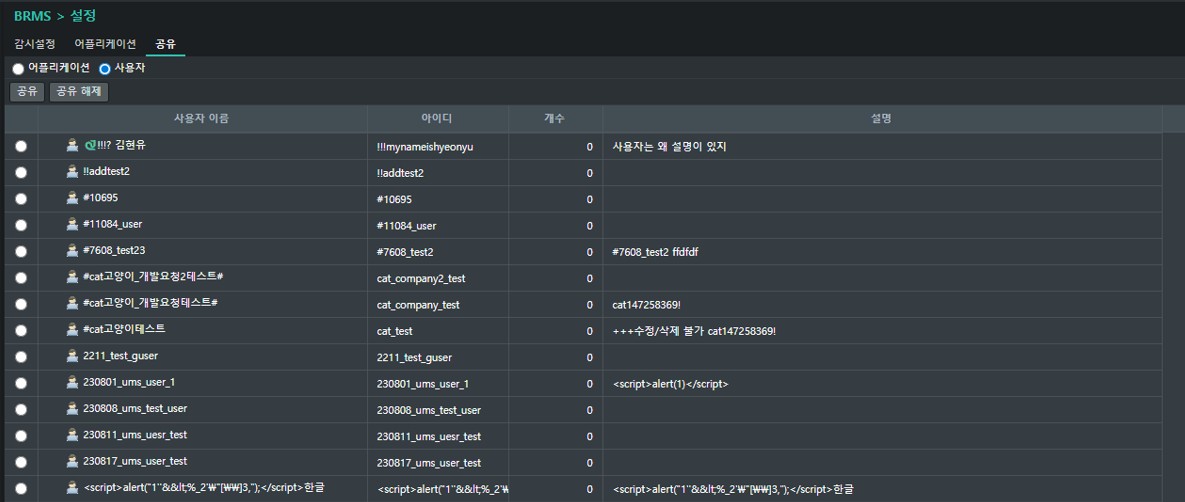Select radio button for 2211_test_guser row
The height and width of the screenshot is (502, 1185).
coord(21,357)
